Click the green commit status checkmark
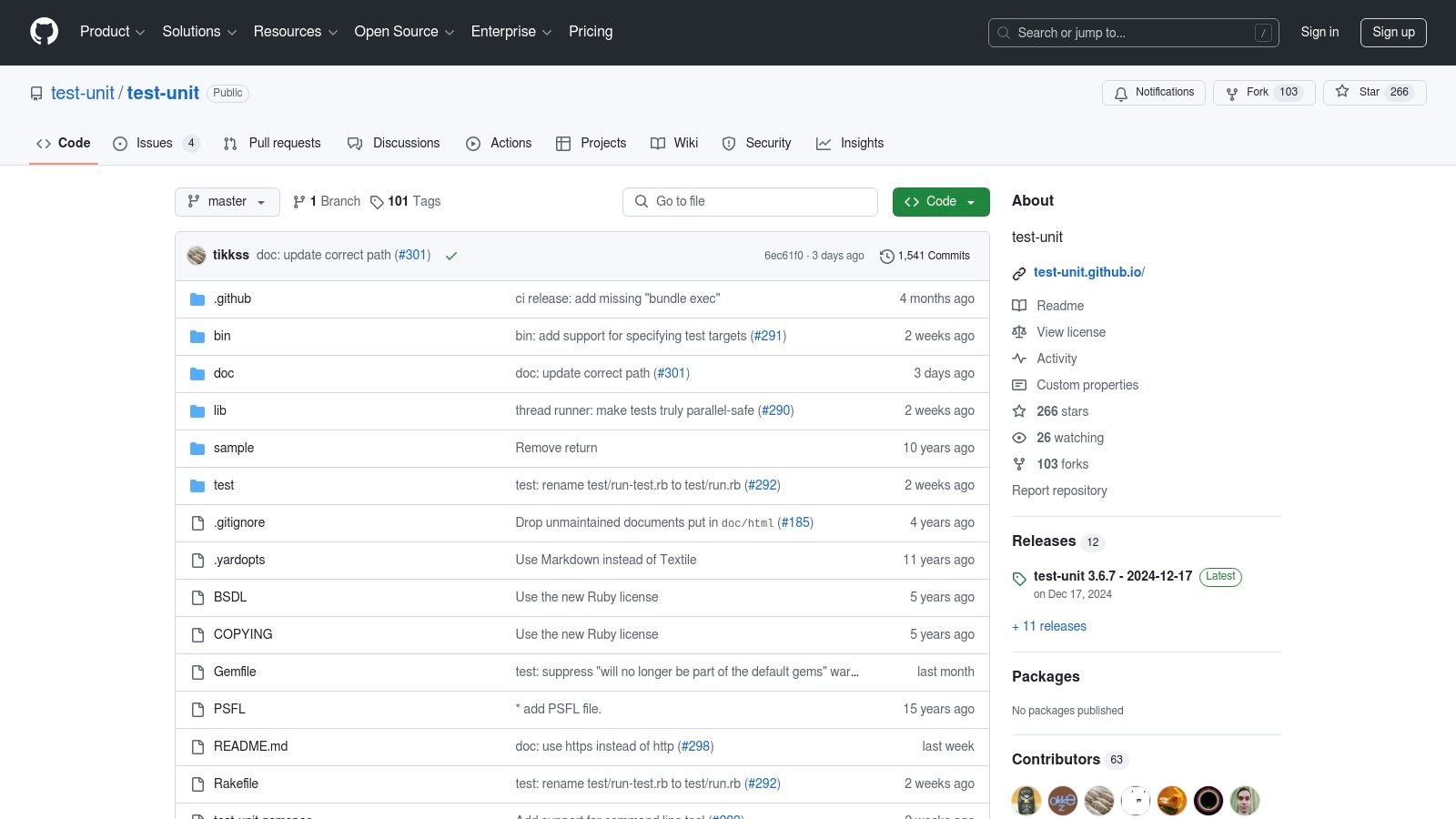This screenshot has height=819, width=1456. (x=451, y=256)
